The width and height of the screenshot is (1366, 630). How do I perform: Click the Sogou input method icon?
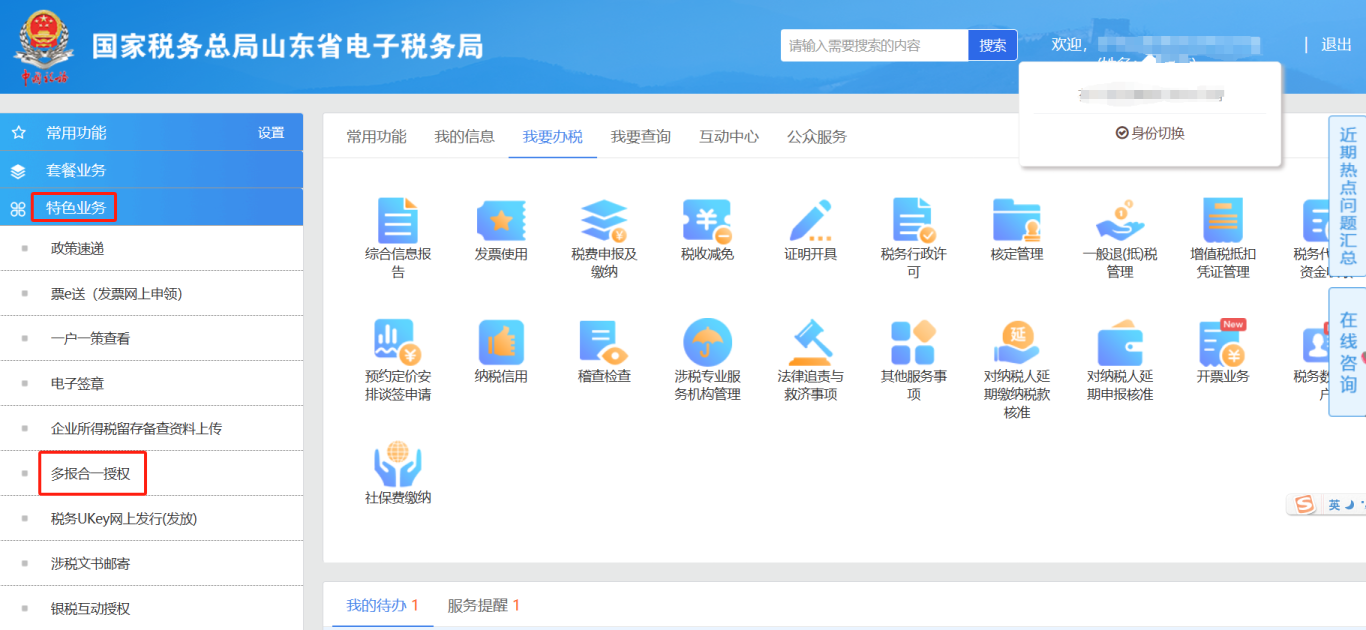pyautogui.click(x=1304, y=505)
